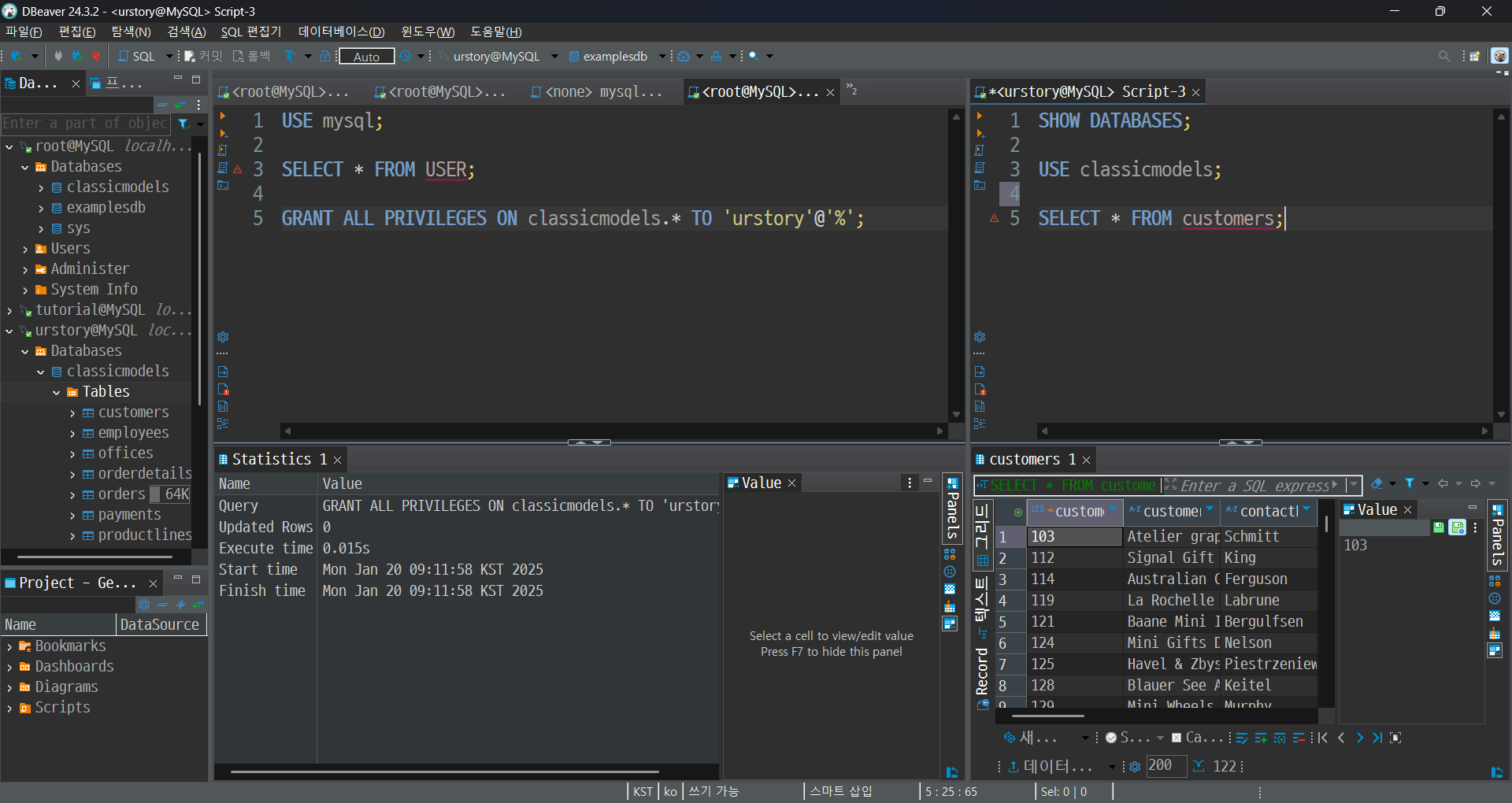Open the 데이터베이스 menu

[x=341, y=31]
